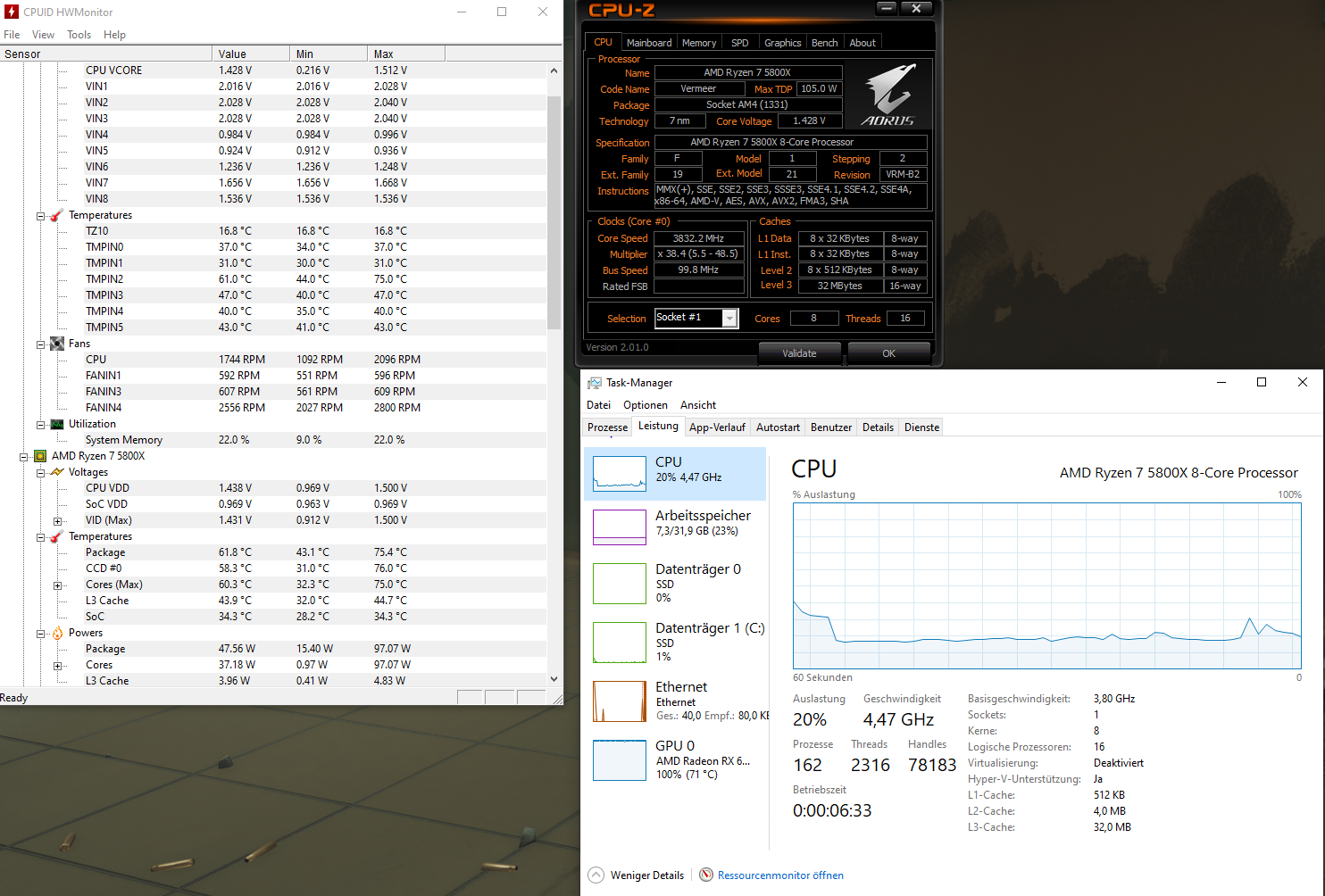This screenshot has height=896, width=1325.
Task: Click the Validate button in CPU-Z
Action: tap(799, 353)
